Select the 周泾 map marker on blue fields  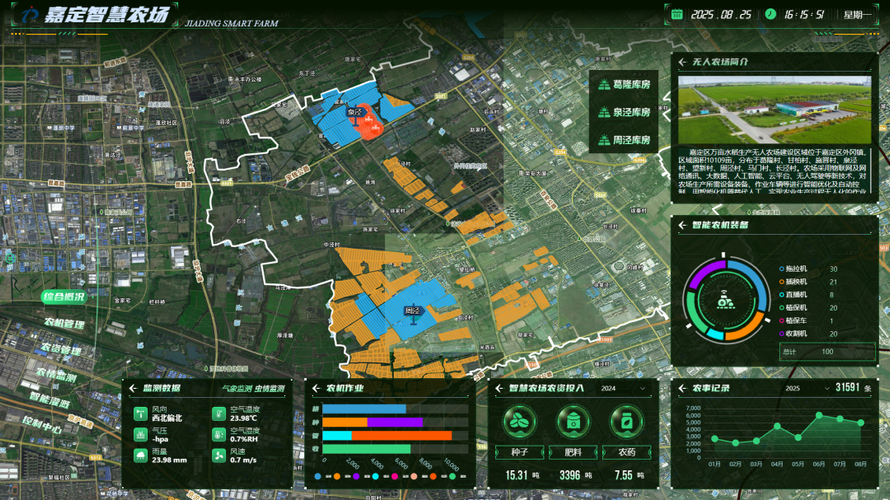(x=413, y=312)
